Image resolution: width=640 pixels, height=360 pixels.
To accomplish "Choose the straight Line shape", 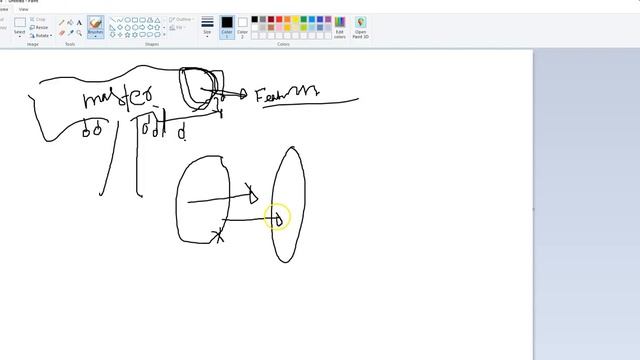I will coord(113,20).
